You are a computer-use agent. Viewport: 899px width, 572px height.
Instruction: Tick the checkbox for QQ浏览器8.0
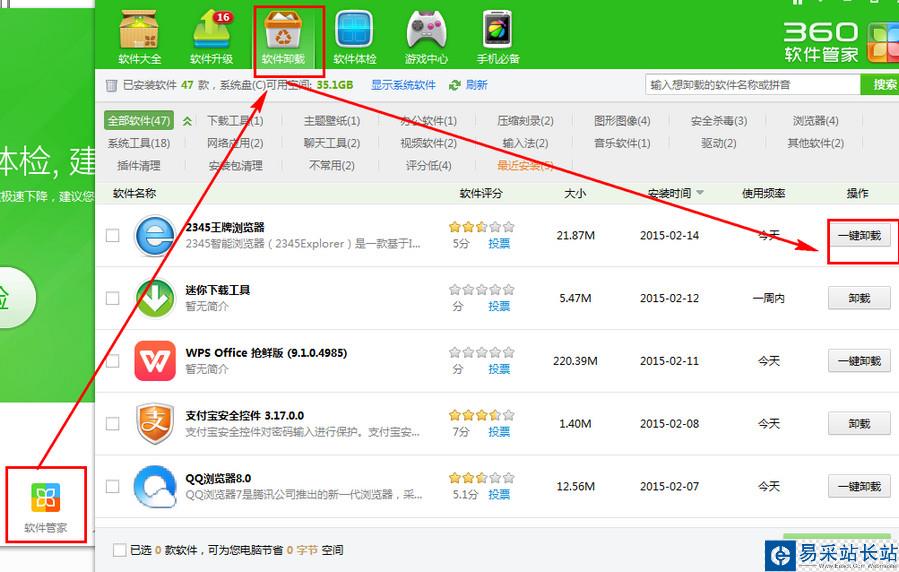(x=113, y=487)
